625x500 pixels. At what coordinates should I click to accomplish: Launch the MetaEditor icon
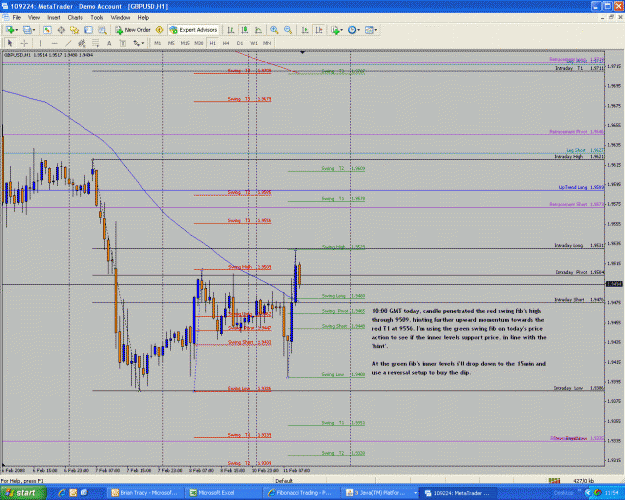coord(159,30)
